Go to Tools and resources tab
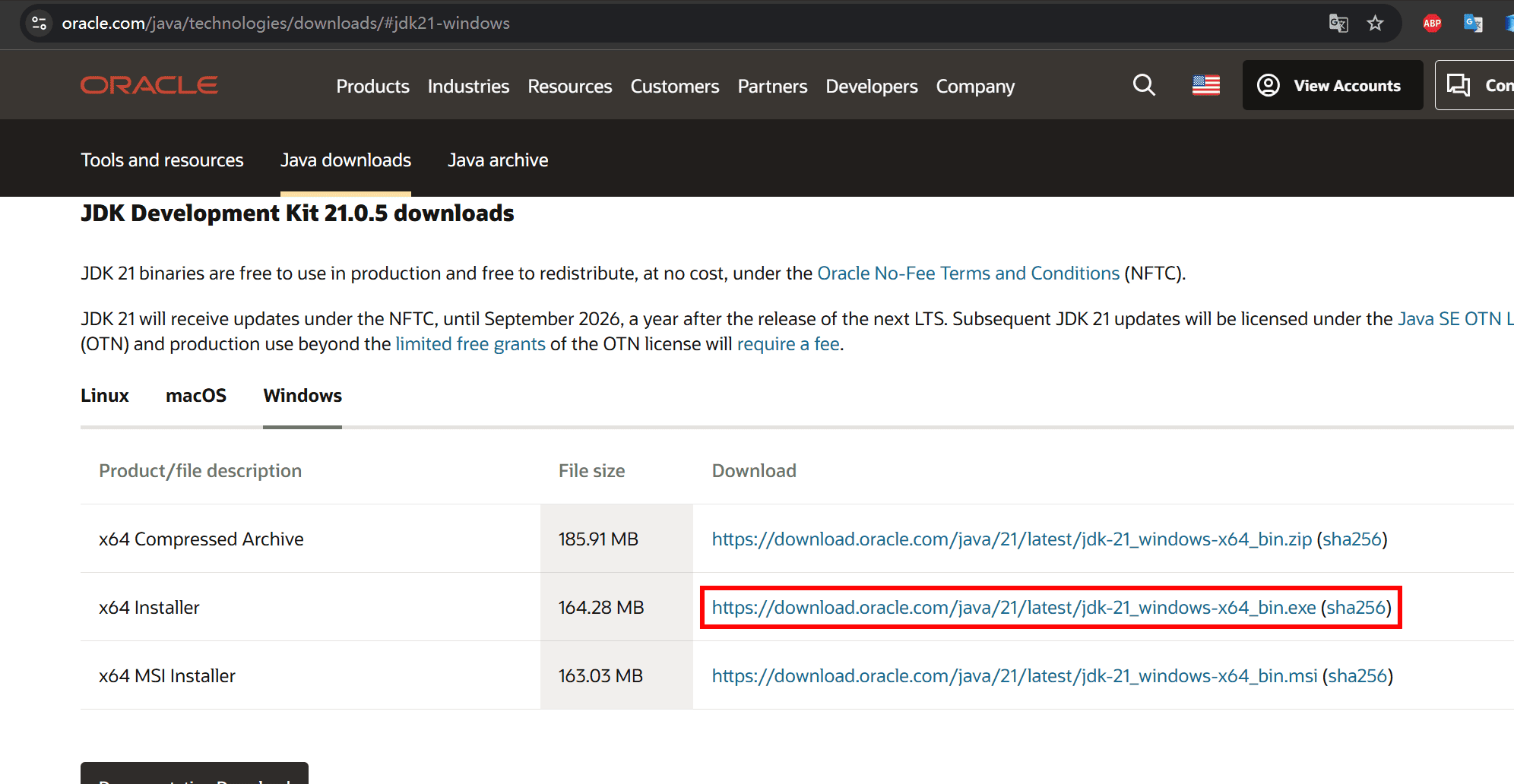This screenshot has height=784, width=1514. click(x=162, y=160)
